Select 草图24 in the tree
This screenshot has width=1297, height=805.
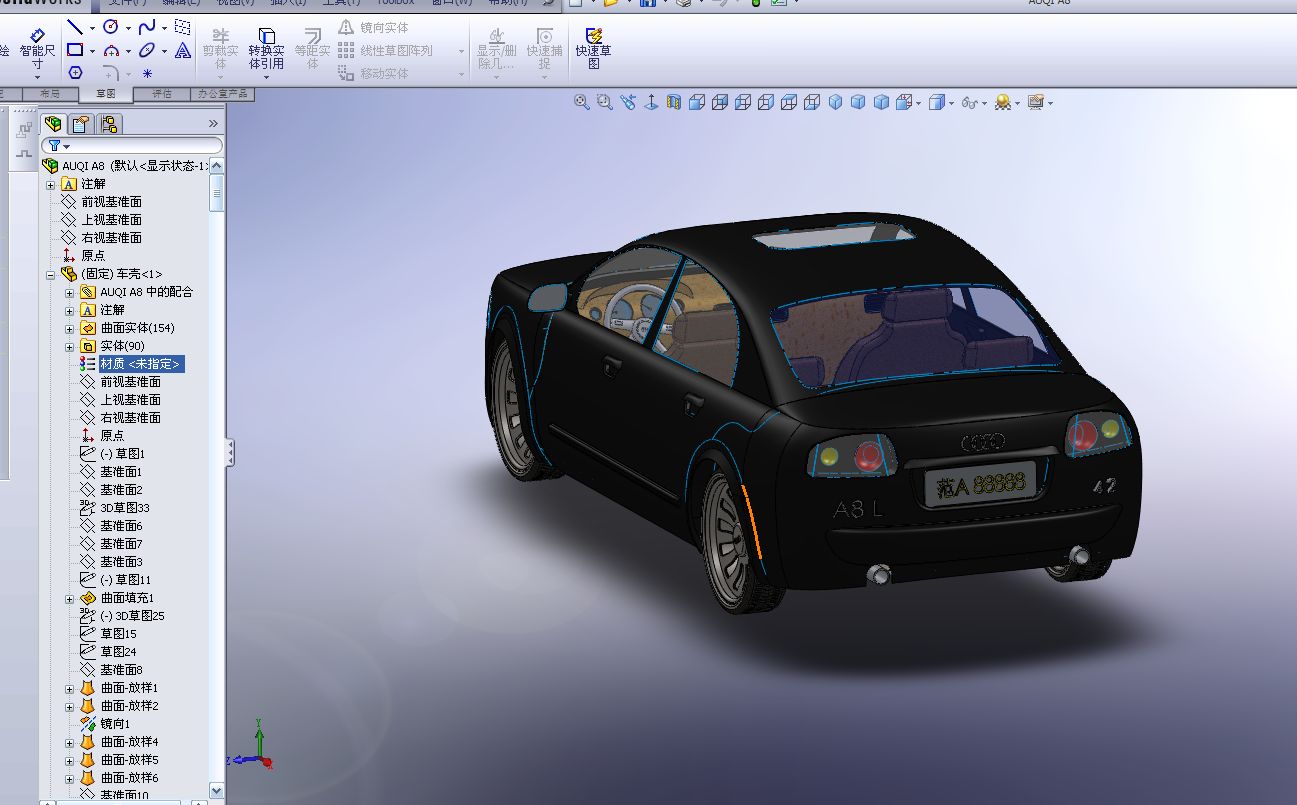click(118, 652)
